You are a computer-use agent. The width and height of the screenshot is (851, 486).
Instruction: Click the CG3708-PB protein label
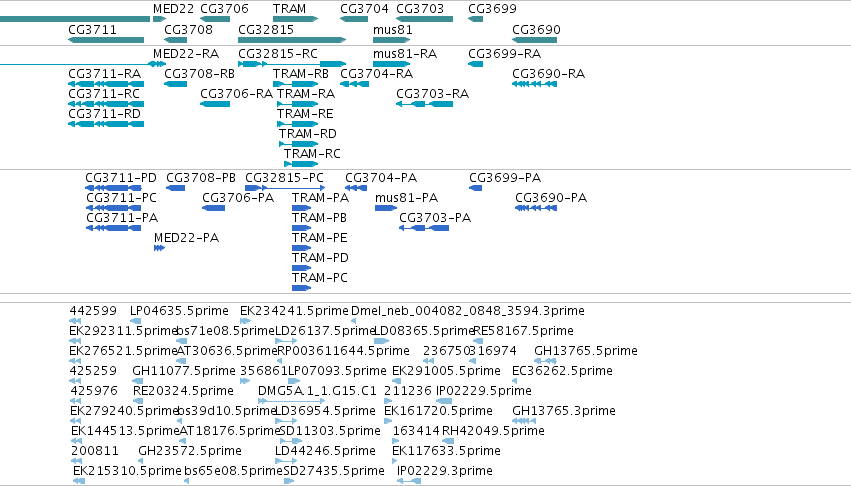click(201, 178)
